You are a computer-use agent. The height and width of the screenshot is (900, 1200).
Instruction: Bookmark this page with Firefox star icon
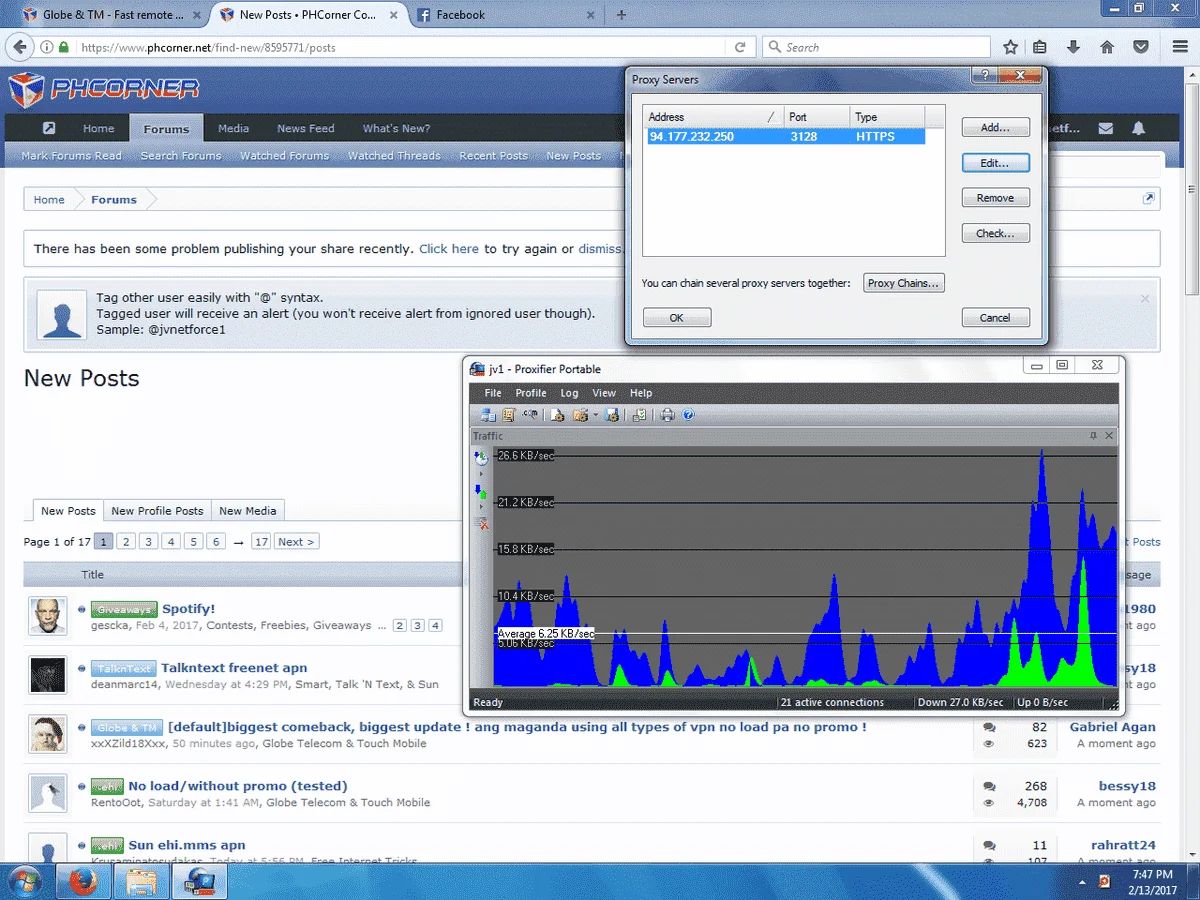tap(1010, 47)
